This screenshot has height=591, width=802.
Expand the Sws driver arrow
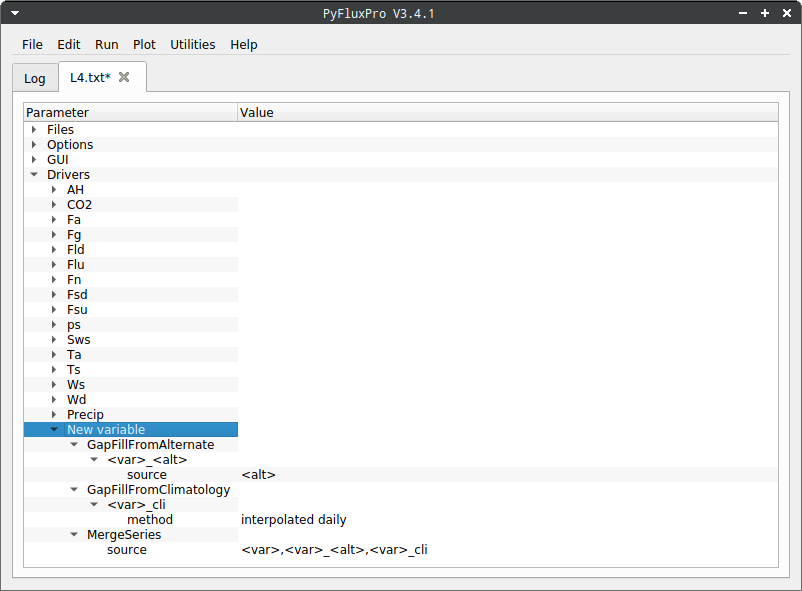pyautogui.click(x=54, y=339)
